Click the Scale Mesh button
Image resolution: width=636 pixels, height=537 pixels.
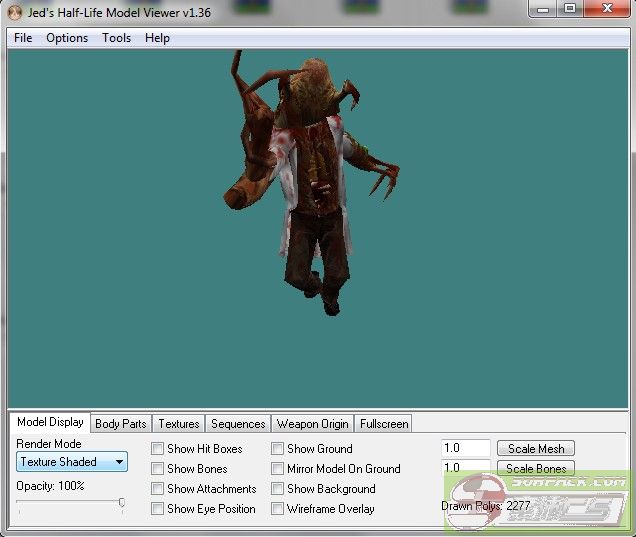coord(535,449)
